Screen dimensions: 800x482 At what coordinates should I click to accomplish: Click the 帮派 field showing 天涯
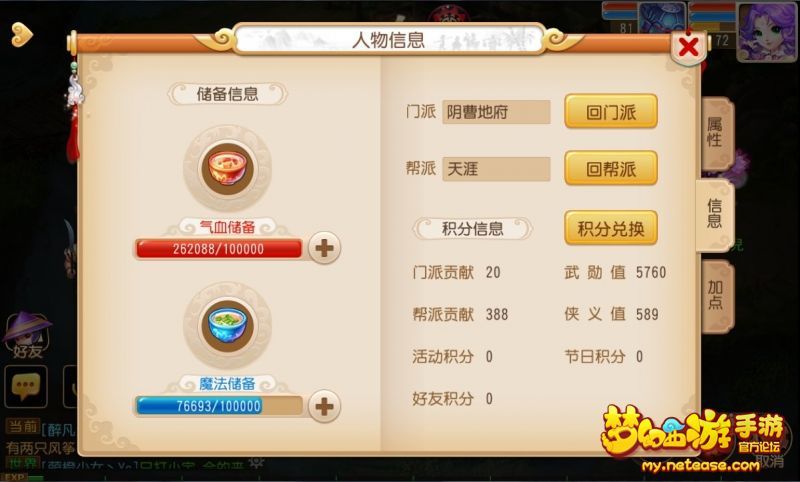(x=496, y=169)
